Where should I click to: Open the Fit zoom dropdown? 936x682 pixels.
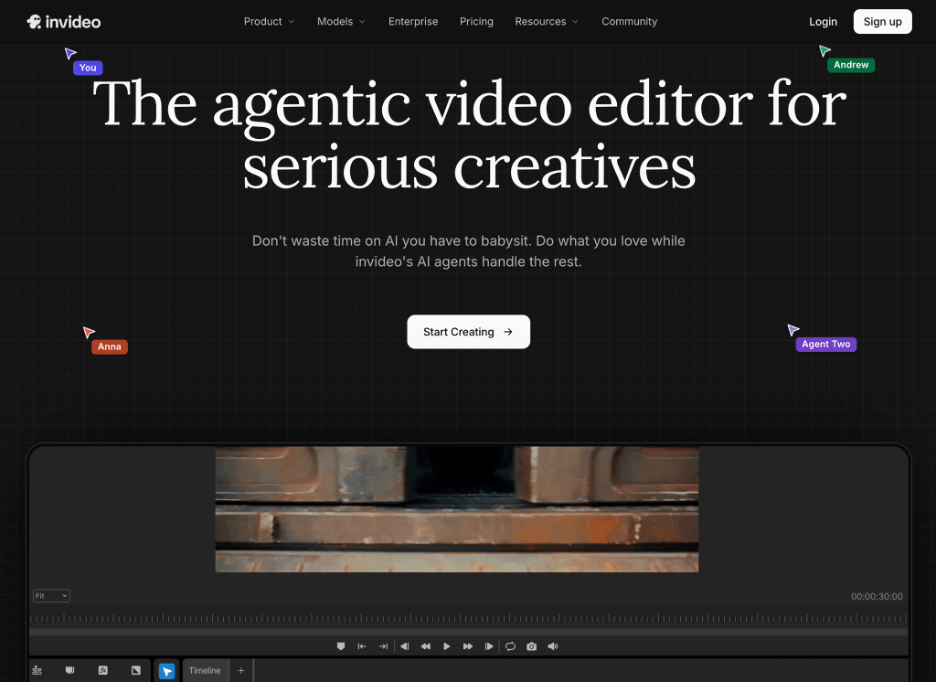51,596
